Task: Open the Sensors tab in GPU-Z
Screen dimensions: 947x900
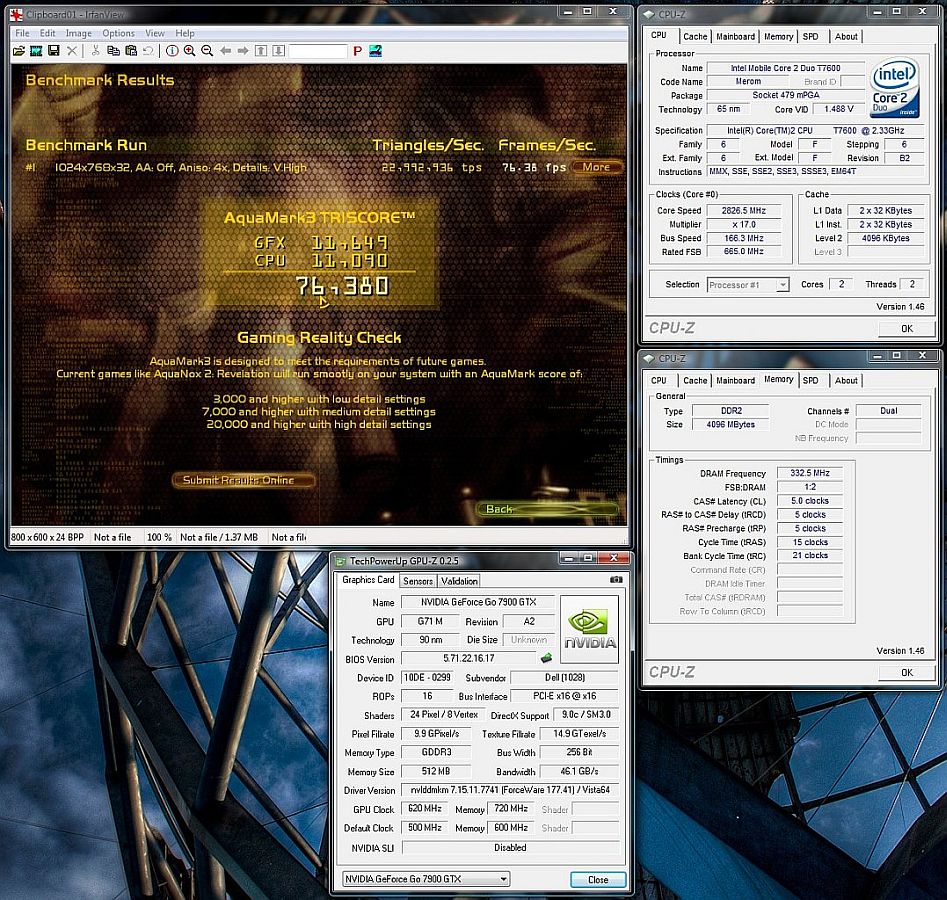Action: (x=418, y=581)
